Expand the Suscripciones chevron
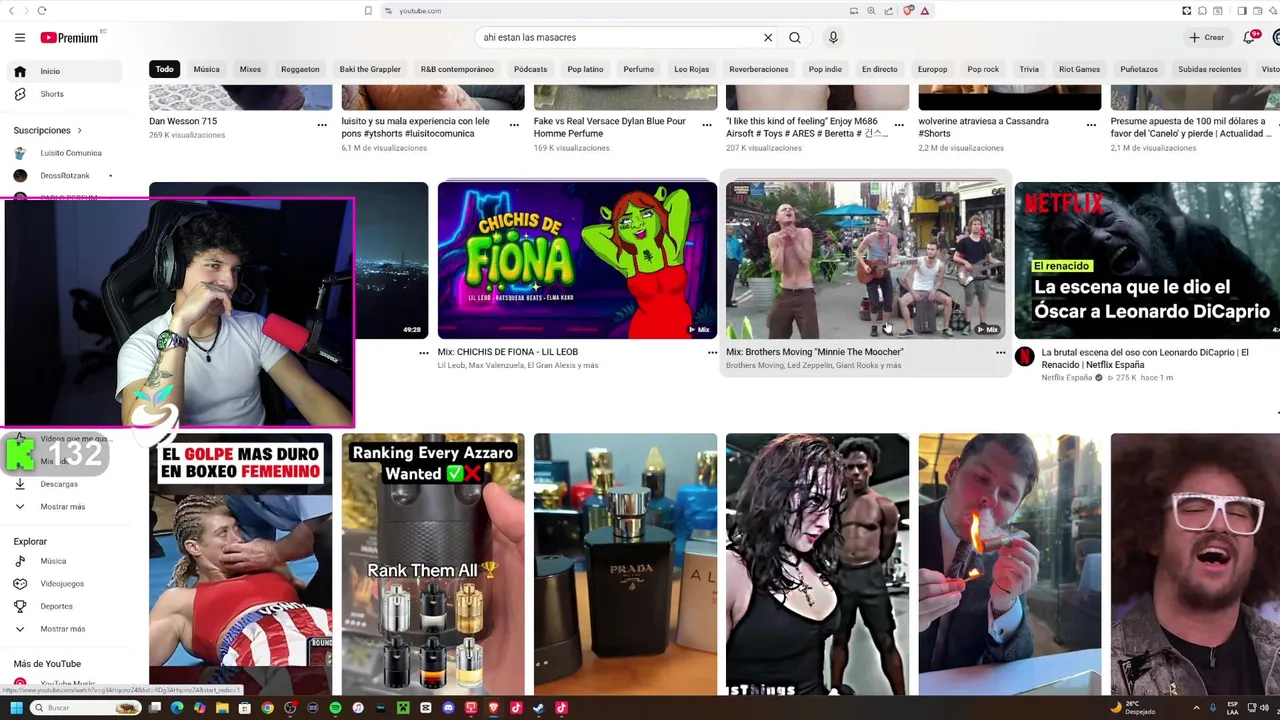The width and height of the screenshot is (1280, 720). pos(79,130)
